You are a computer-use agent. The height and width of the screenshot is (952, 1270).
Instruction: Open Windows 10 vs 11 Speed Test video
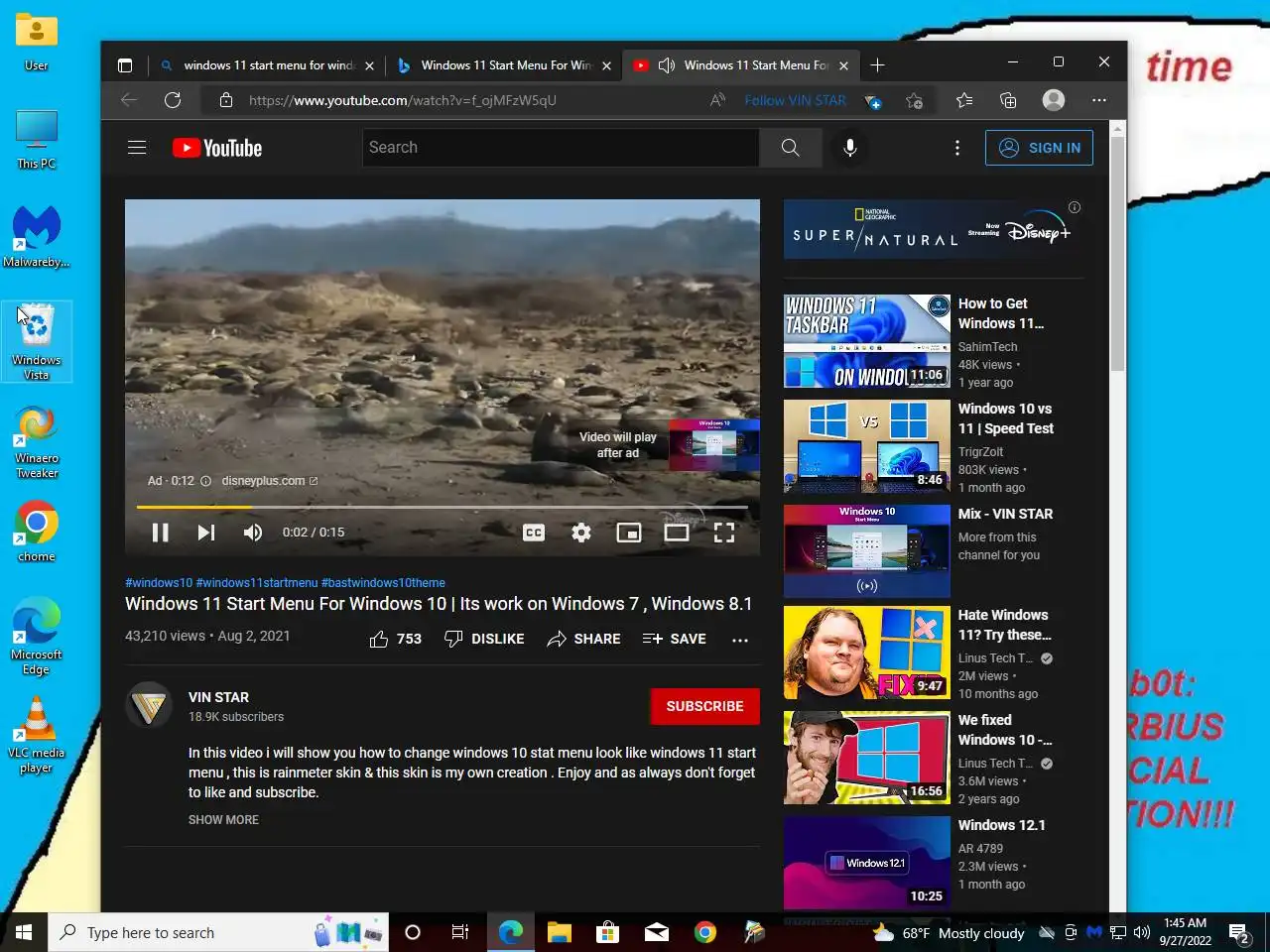point(867,446)
